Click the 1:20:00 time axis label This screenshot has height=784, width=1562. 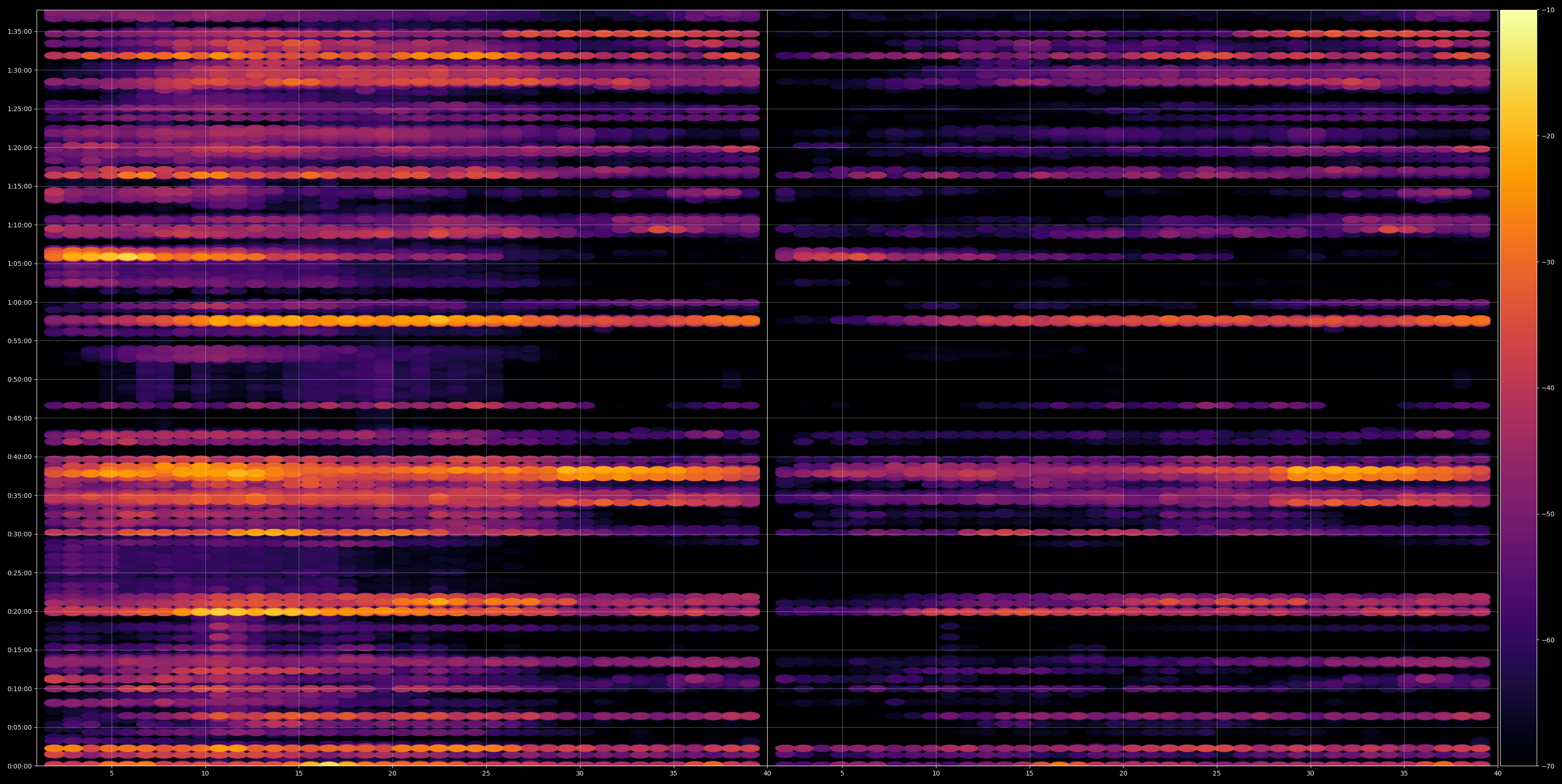point(19,147)
